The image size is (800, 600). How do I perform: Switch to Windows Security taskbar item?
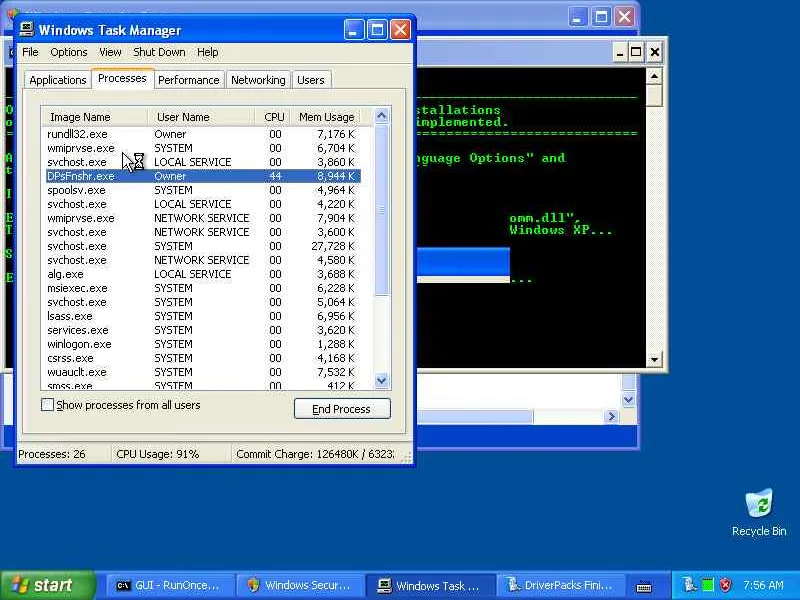[x=300, y=586]
